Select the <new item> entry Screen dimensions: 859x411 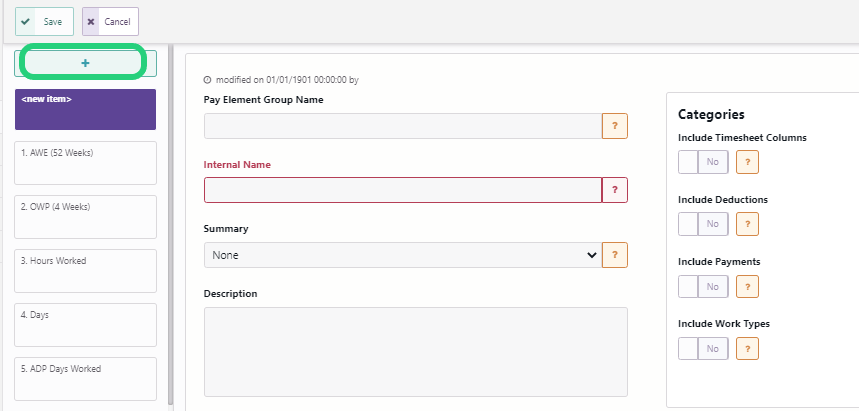coord(85,110)
